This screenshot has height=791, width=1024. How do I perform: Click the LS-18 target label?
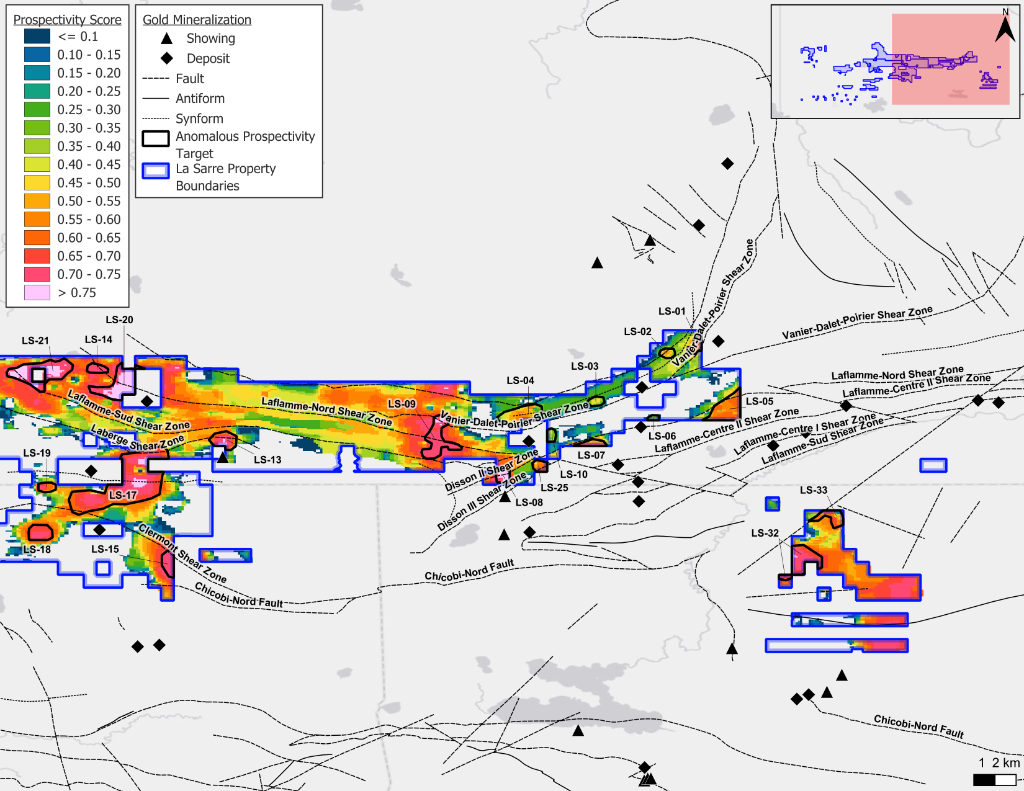37,549
